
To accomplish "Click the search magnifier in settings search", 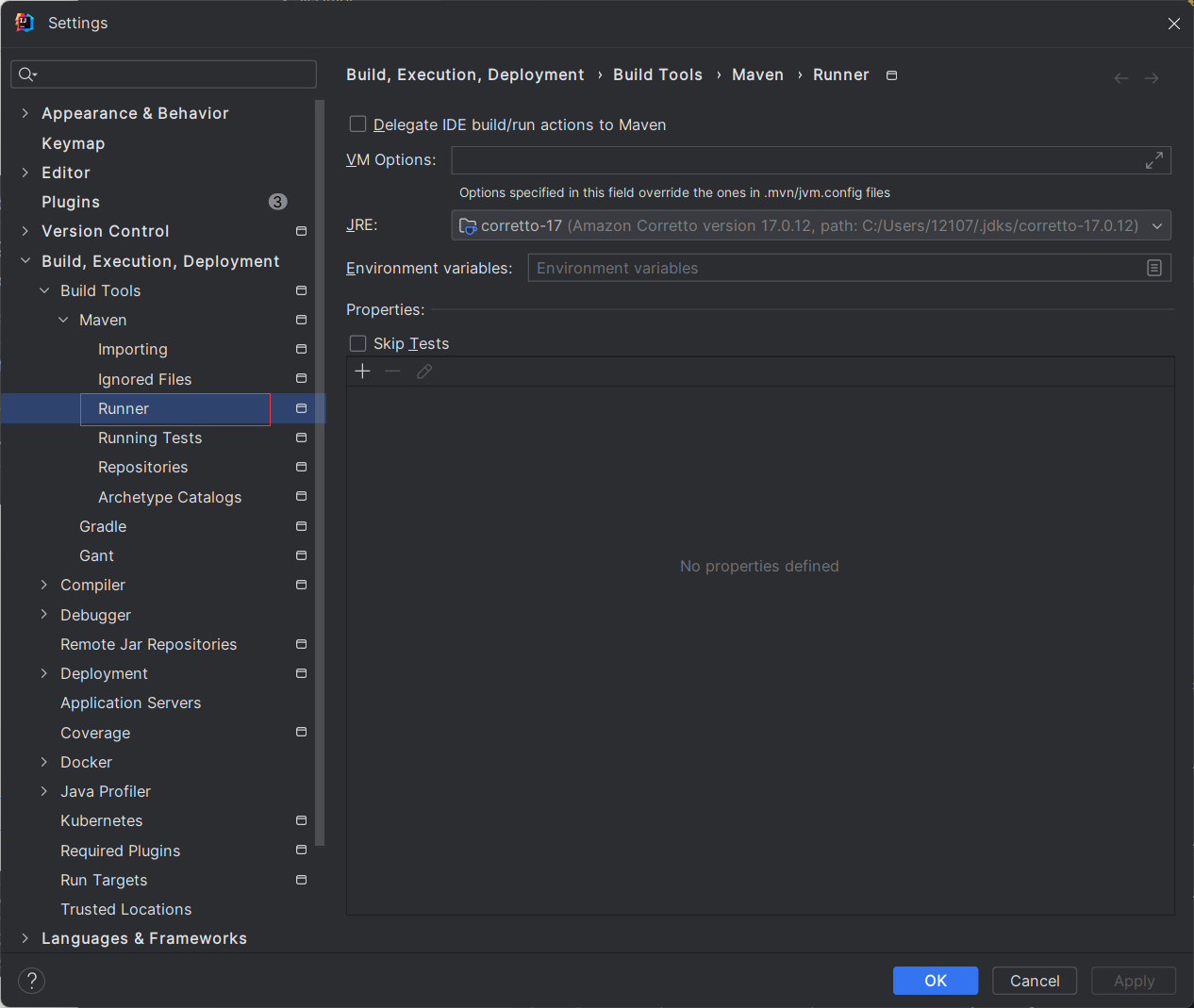I will coord(28,74).
